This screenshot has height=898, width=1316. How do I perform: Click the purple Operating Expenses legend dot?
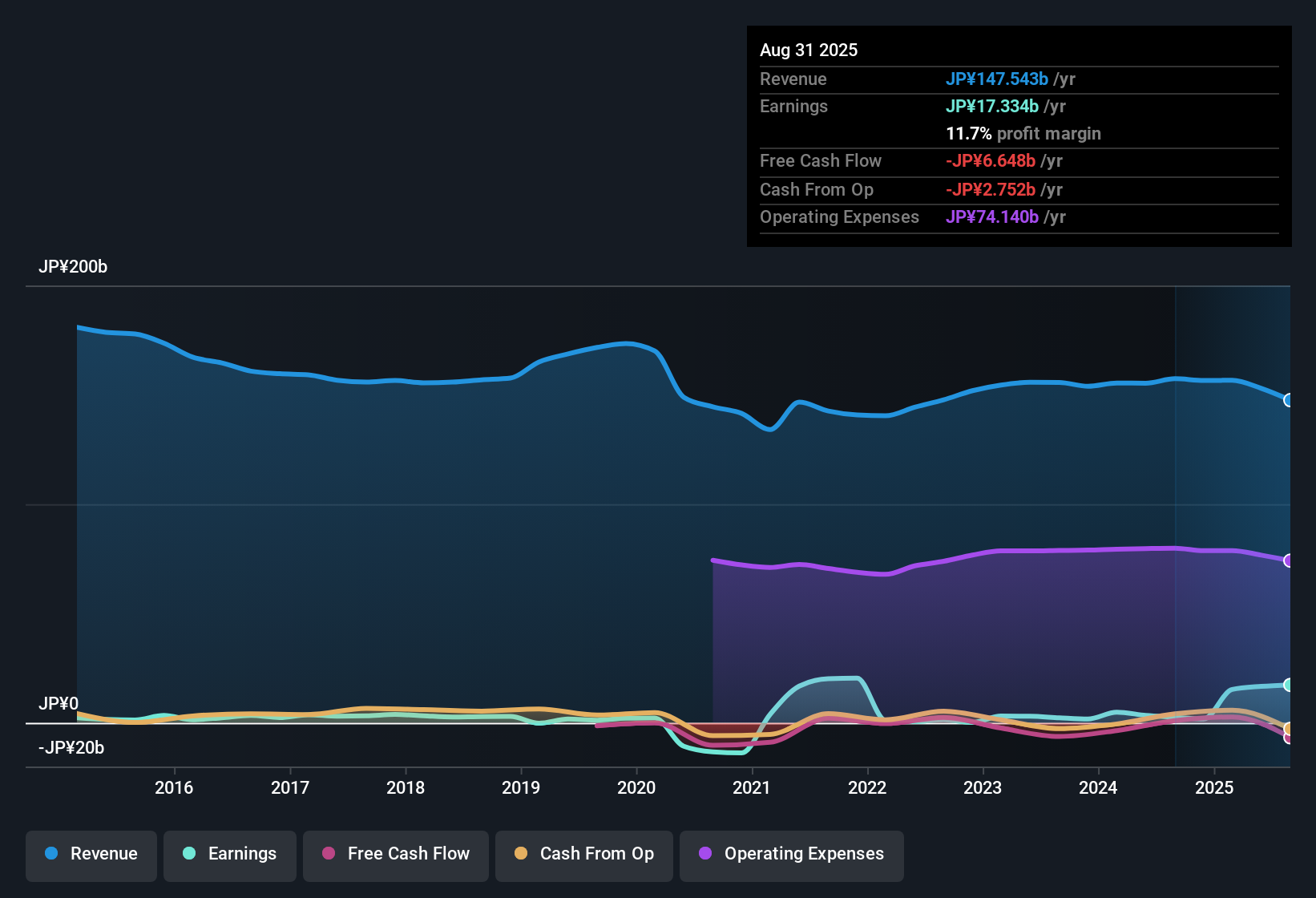705,854
